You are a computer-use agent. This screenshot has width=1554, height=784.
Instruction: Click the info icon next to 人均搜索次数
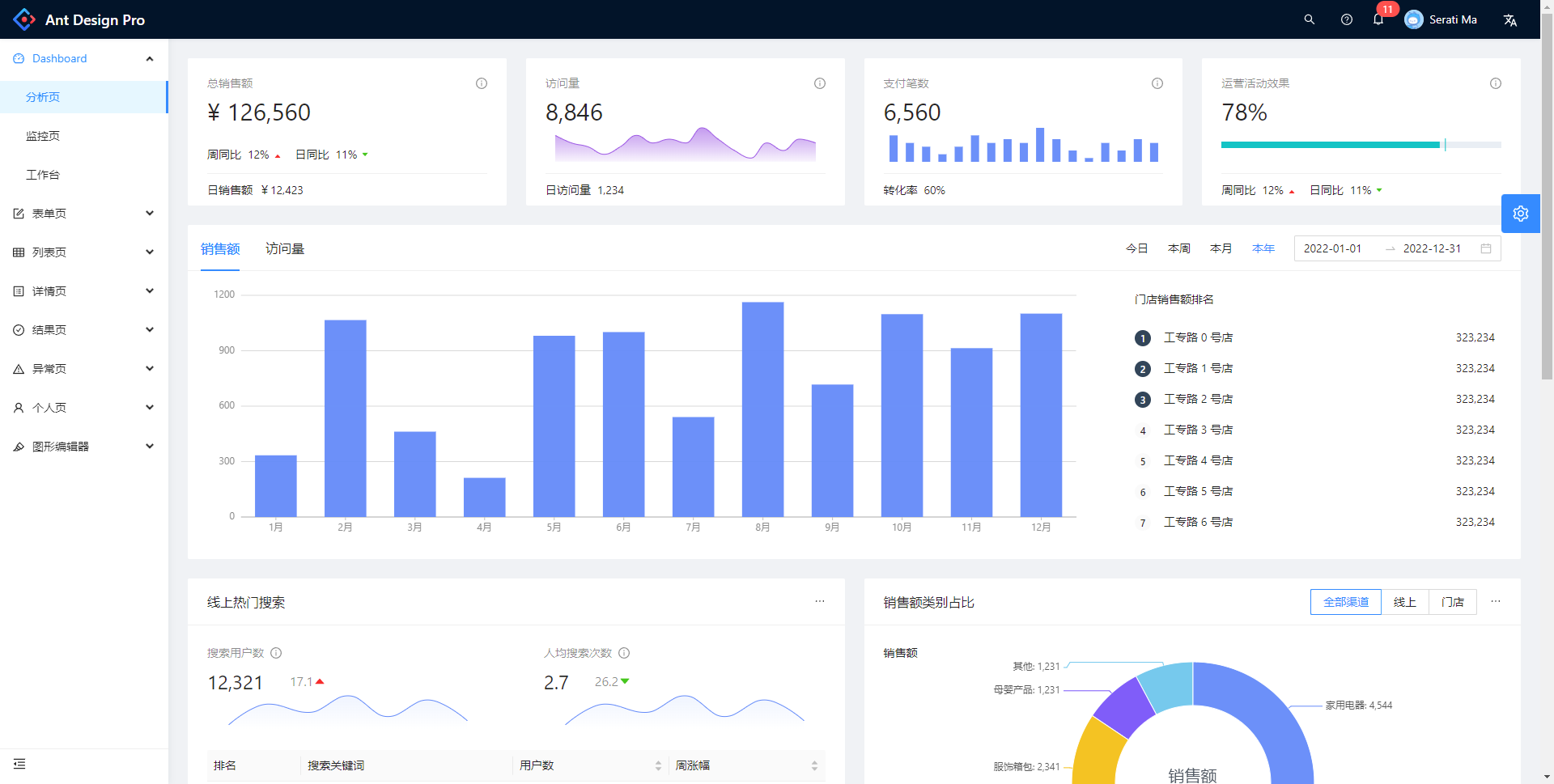coord(624,653)
